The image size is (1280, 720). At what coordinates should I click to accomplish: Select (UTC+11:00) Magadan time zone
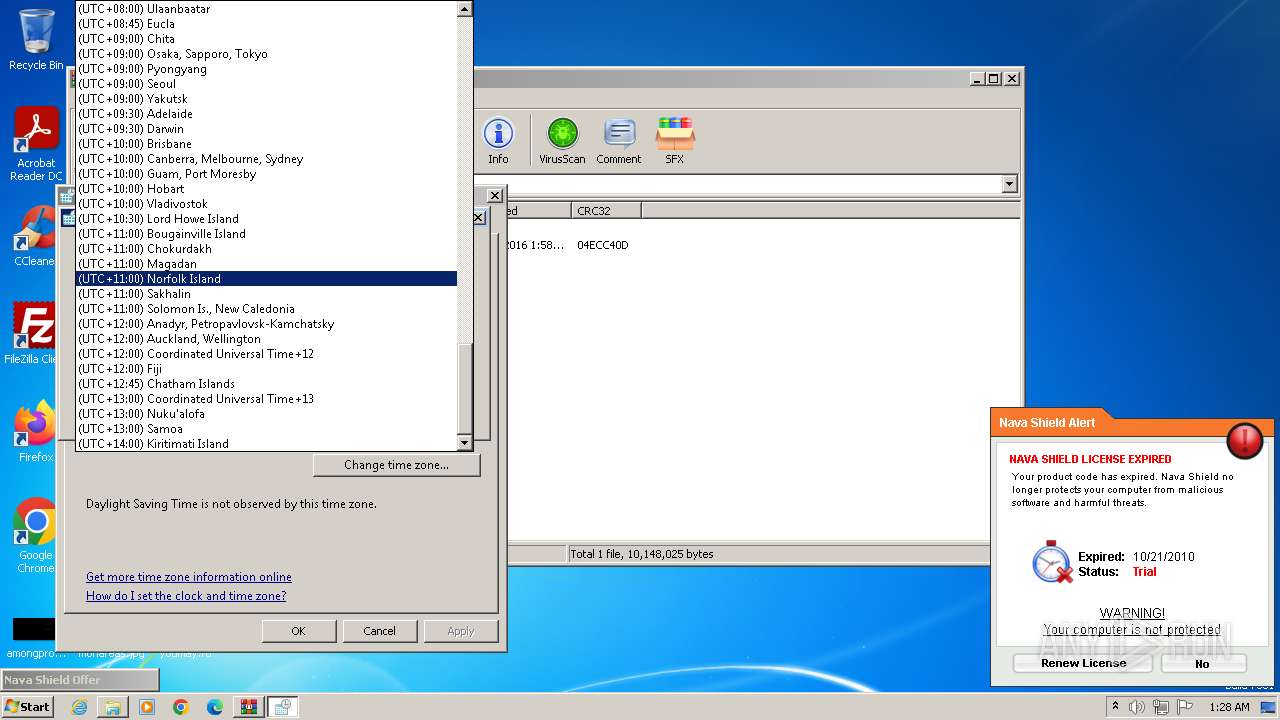point(267,264)
